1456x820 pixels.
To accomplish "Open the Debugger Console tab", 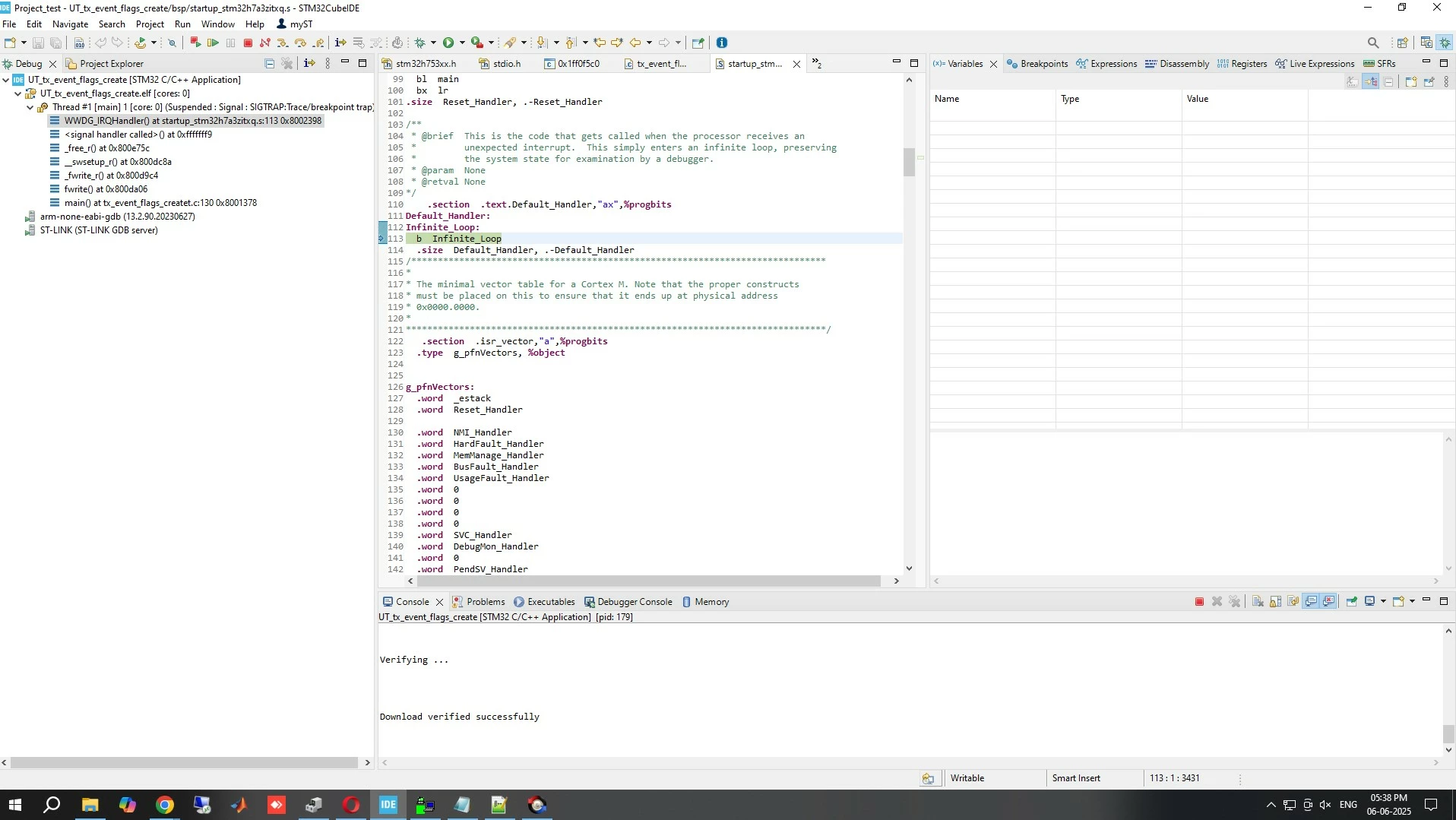I will coord(628,602).
